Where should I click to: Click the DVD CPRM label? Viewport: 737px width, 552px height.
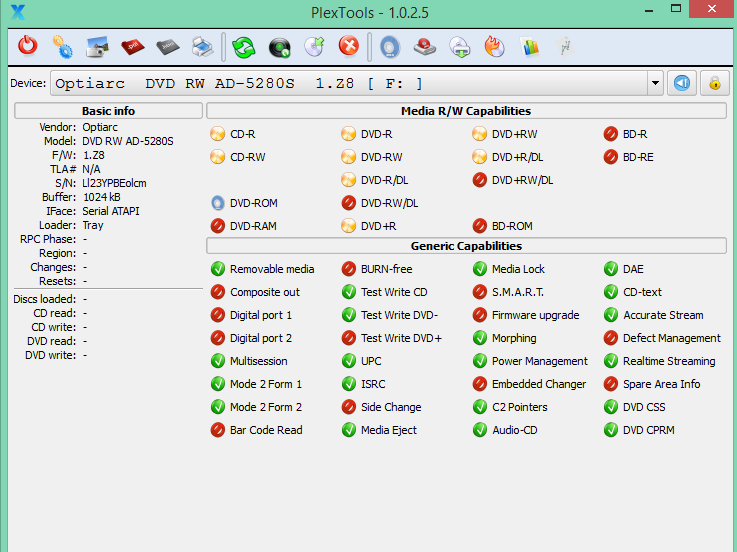coord(649,430)
